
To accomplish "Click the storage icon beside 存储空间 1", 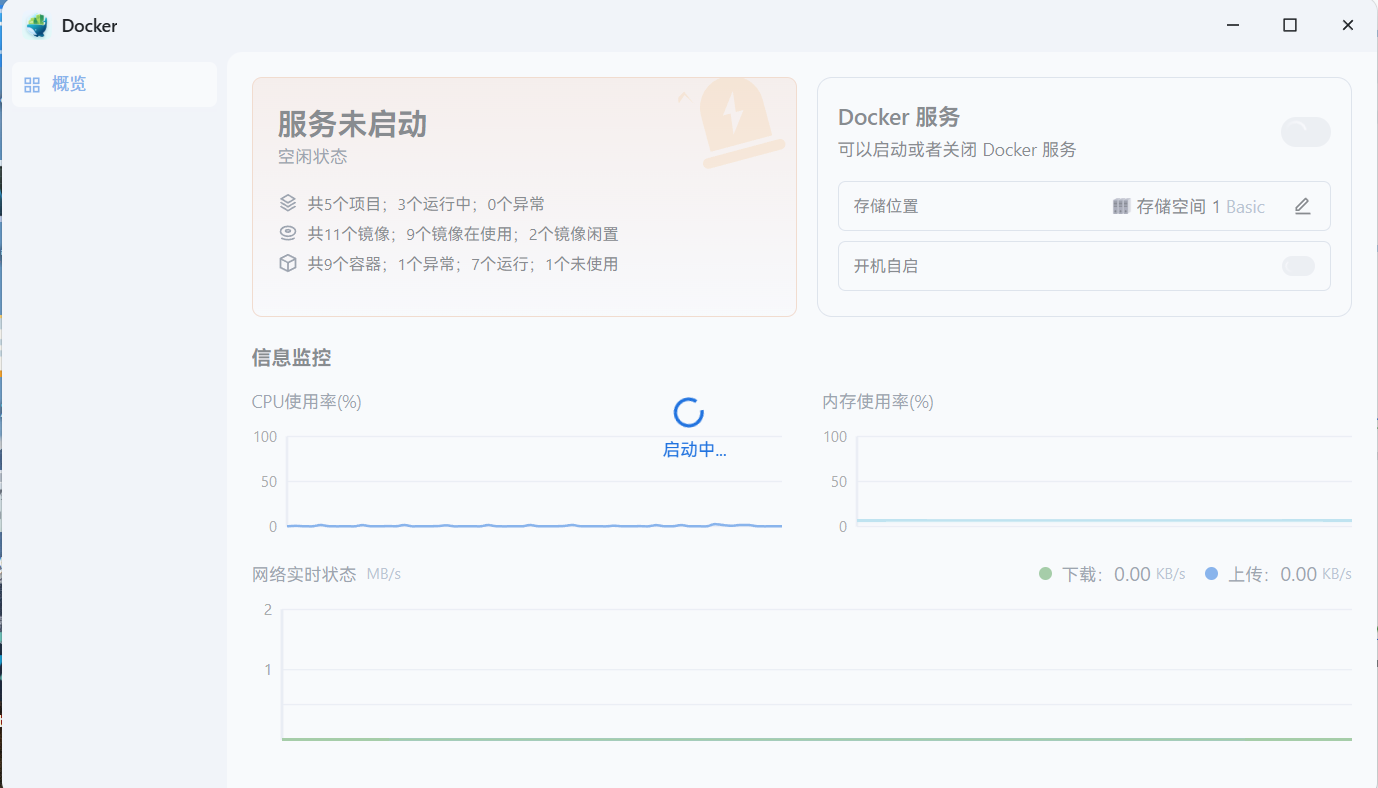I will tap(1121, 207).
